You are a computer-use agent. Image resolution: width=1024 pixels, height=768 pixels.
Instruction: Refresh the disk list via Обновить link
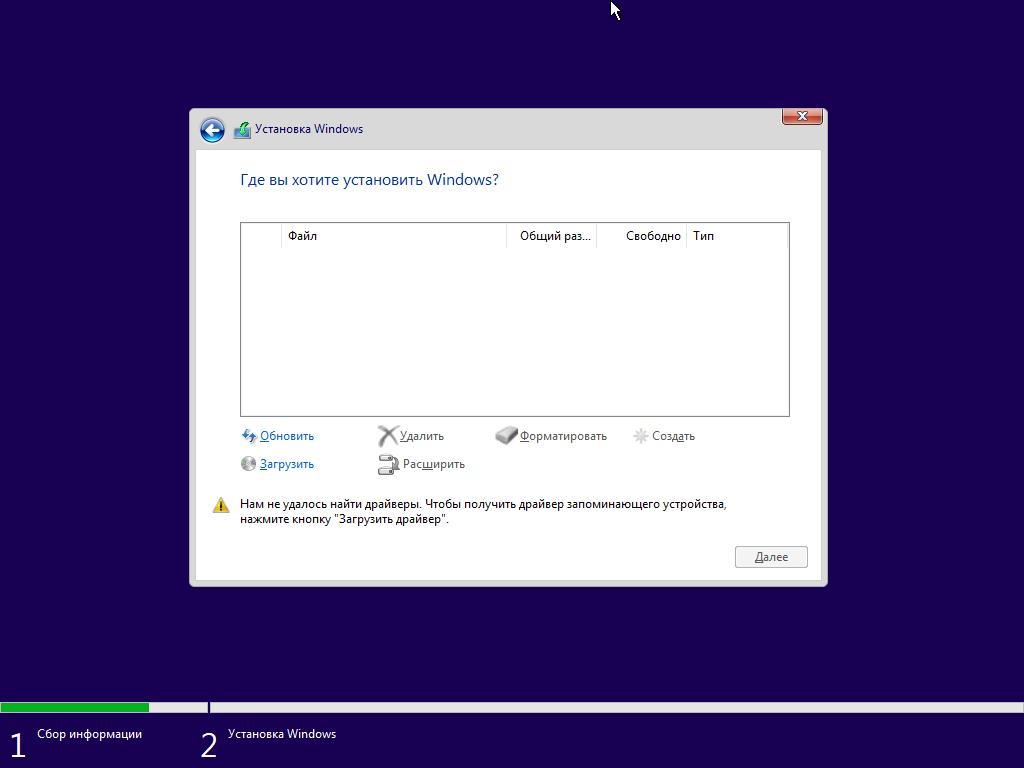[x=287, y=436]
